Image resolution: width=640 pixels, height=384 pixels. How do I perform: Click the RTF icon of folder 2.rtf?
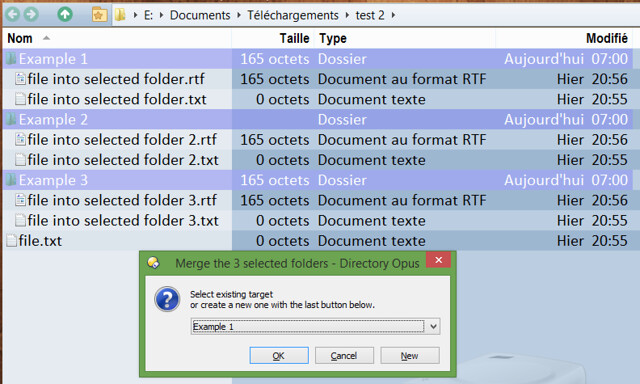(x=20, y=140)
